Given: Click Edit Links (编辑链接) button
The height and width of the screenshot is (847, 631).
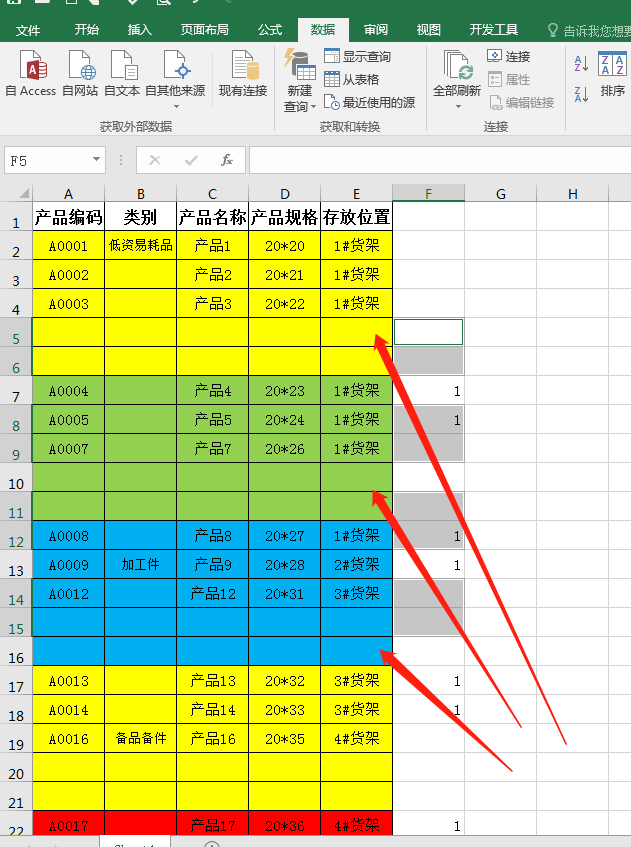Looking at the screenshot, I should (x=521, y=102).
